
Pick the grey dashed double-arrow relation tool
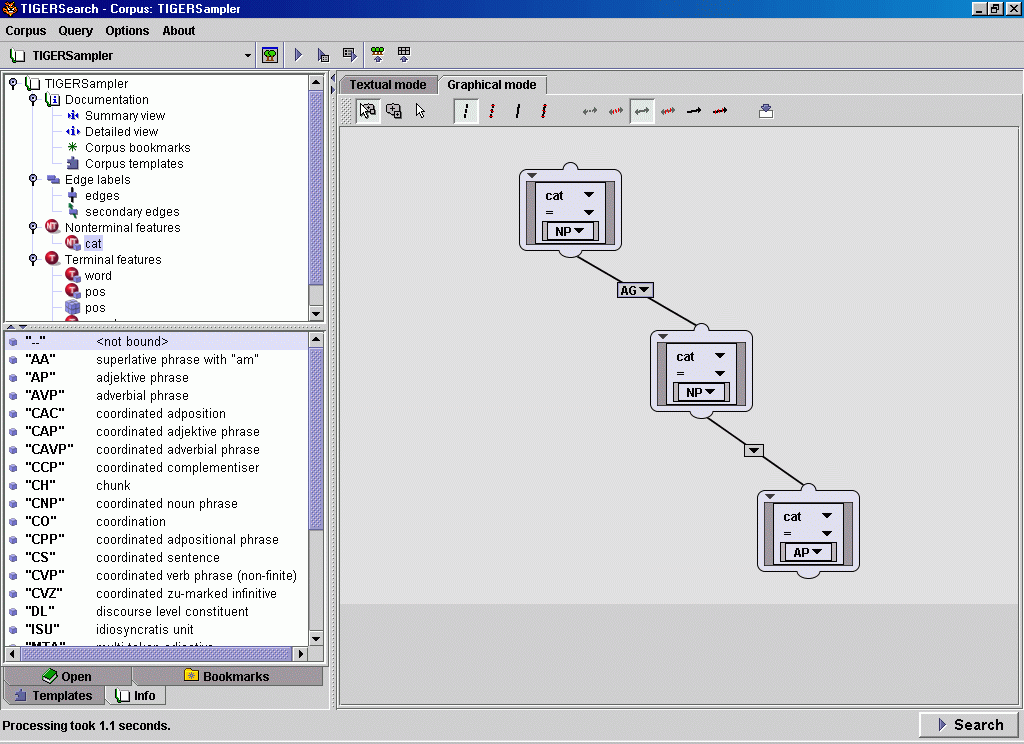coord(590,111)
